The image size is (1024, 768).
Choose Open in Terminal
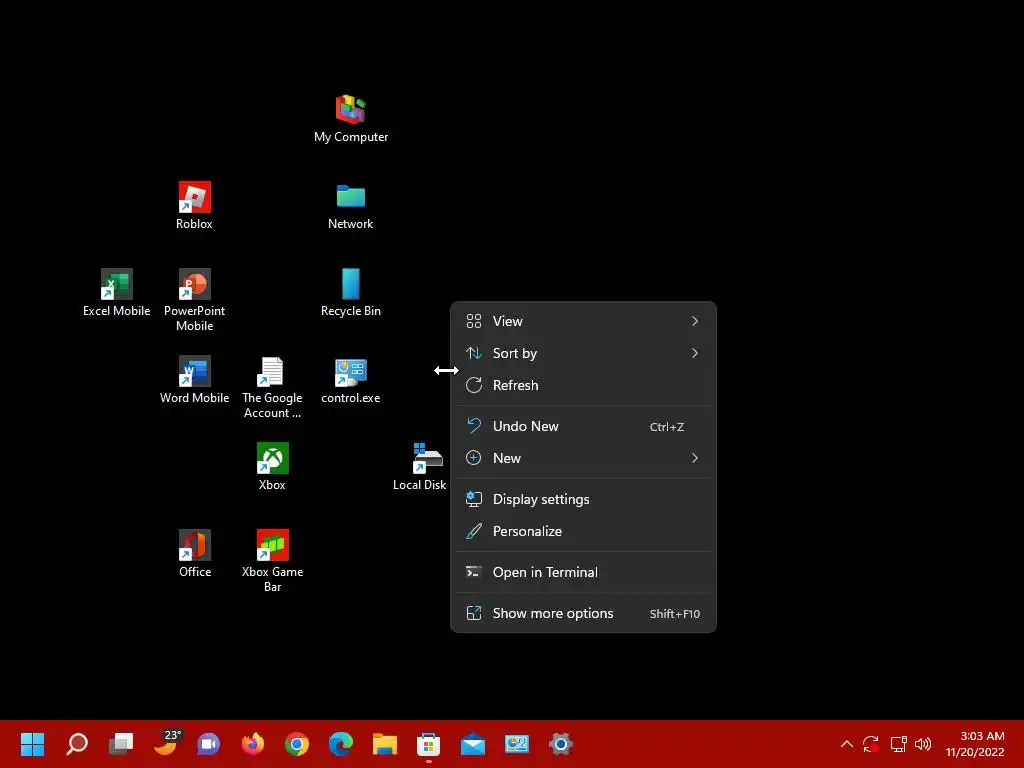click(x=583, y=573)
